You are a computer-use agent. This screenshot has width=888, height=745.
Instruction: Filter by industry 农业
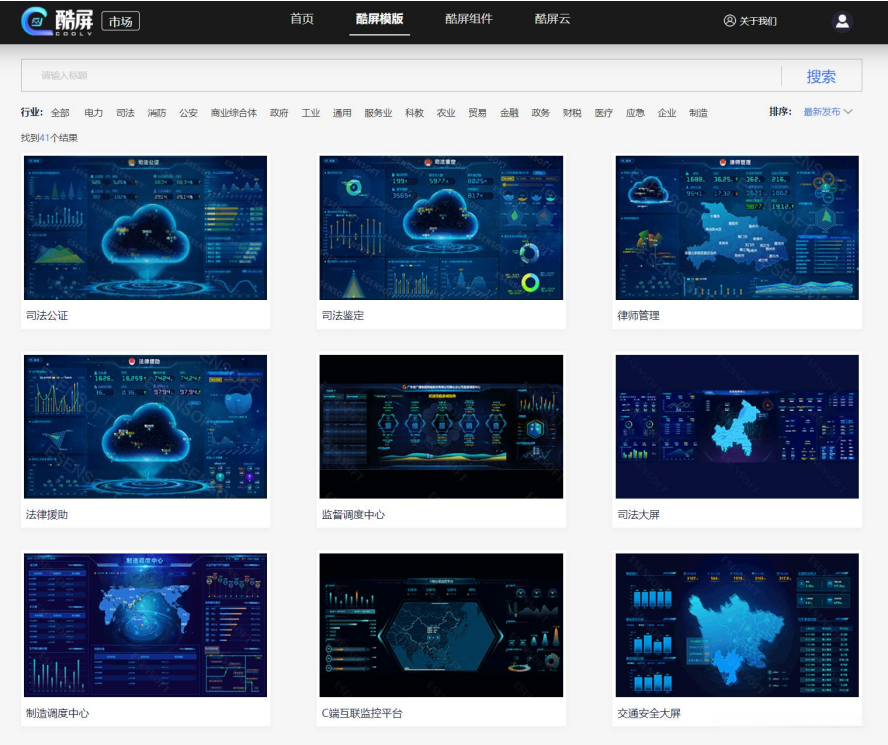(446, 113)
